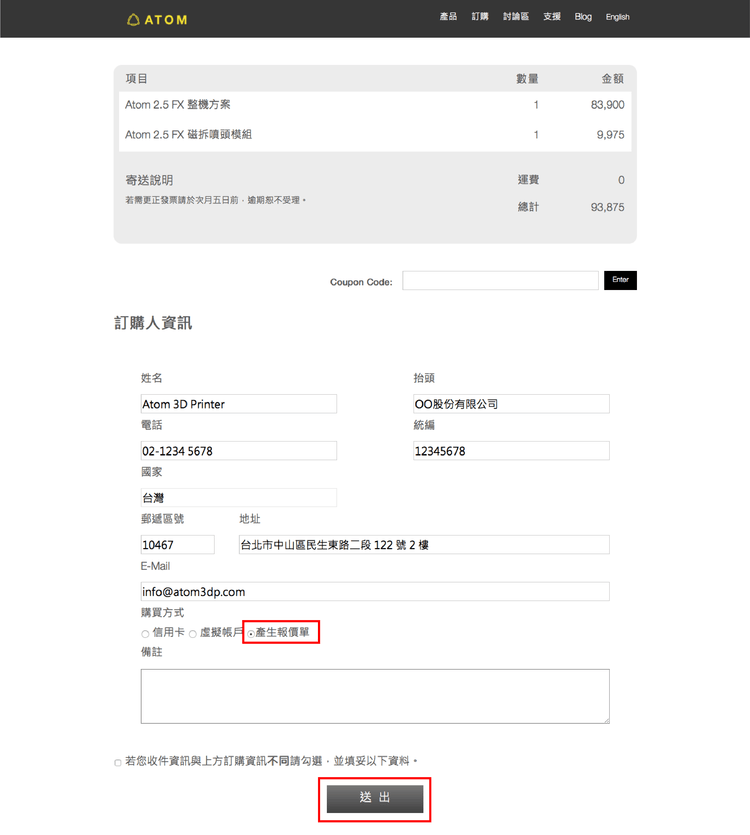Open the 國家 dropdown showing 台灣
This screenshot has width=750, height=835.
click(x=239, y=497)
